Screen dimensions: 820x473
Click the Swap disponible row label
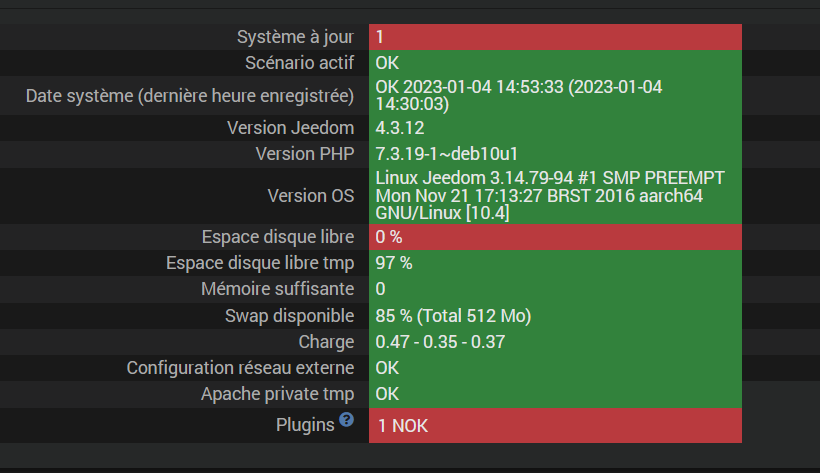290,316
